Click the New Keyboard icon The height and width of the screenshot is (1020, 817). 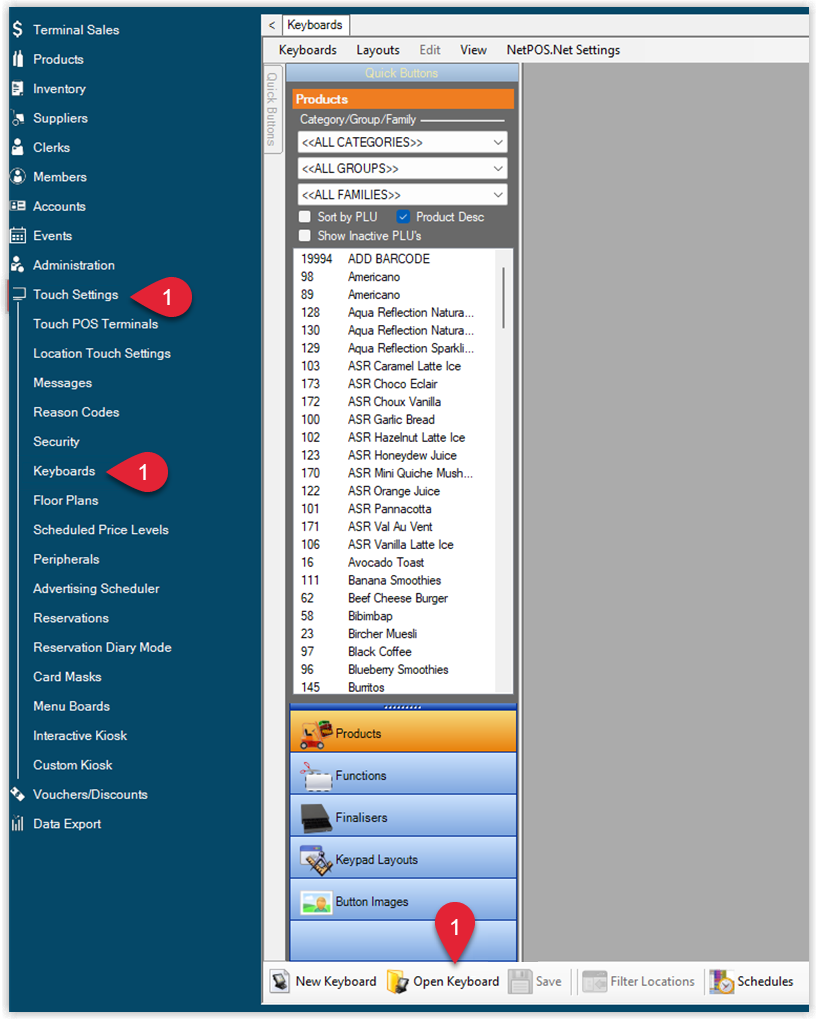point(280,981)
